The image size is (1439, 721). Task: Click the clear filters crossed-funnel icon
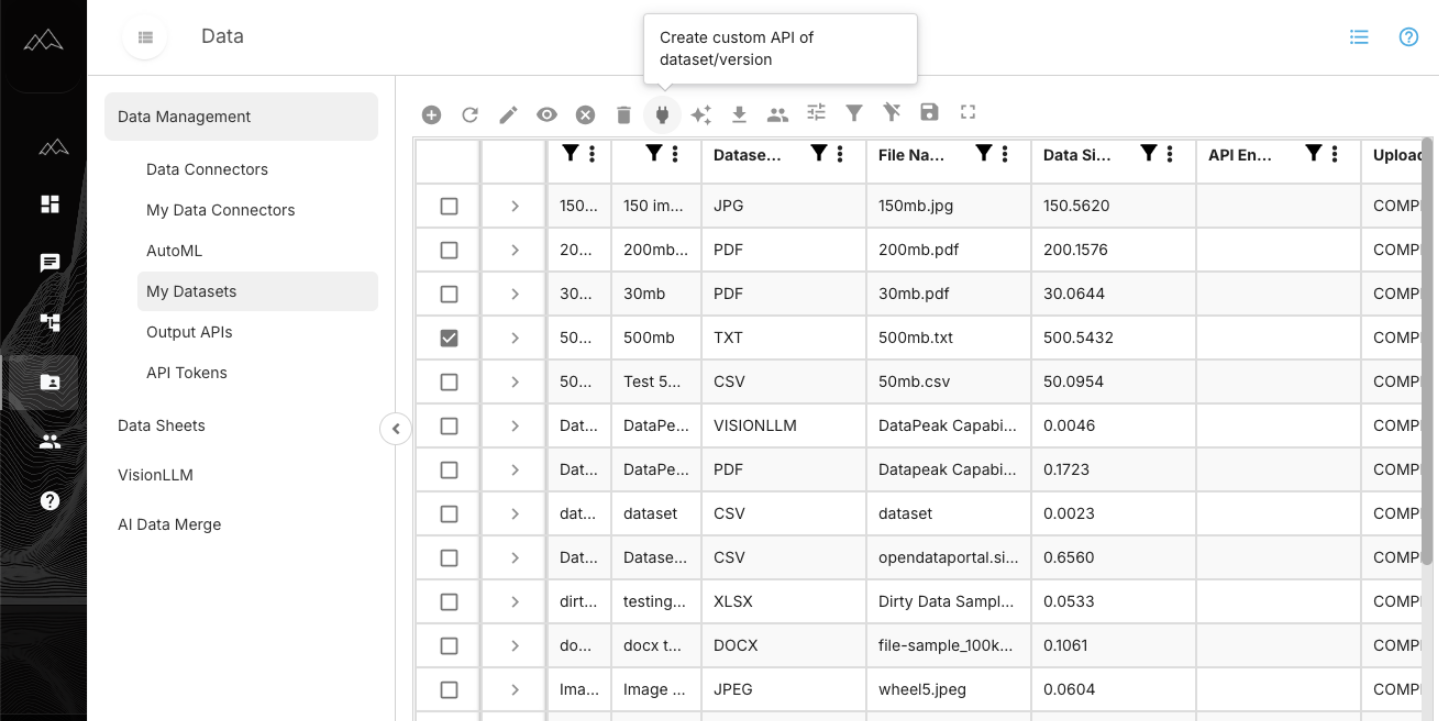click(890, 114)
